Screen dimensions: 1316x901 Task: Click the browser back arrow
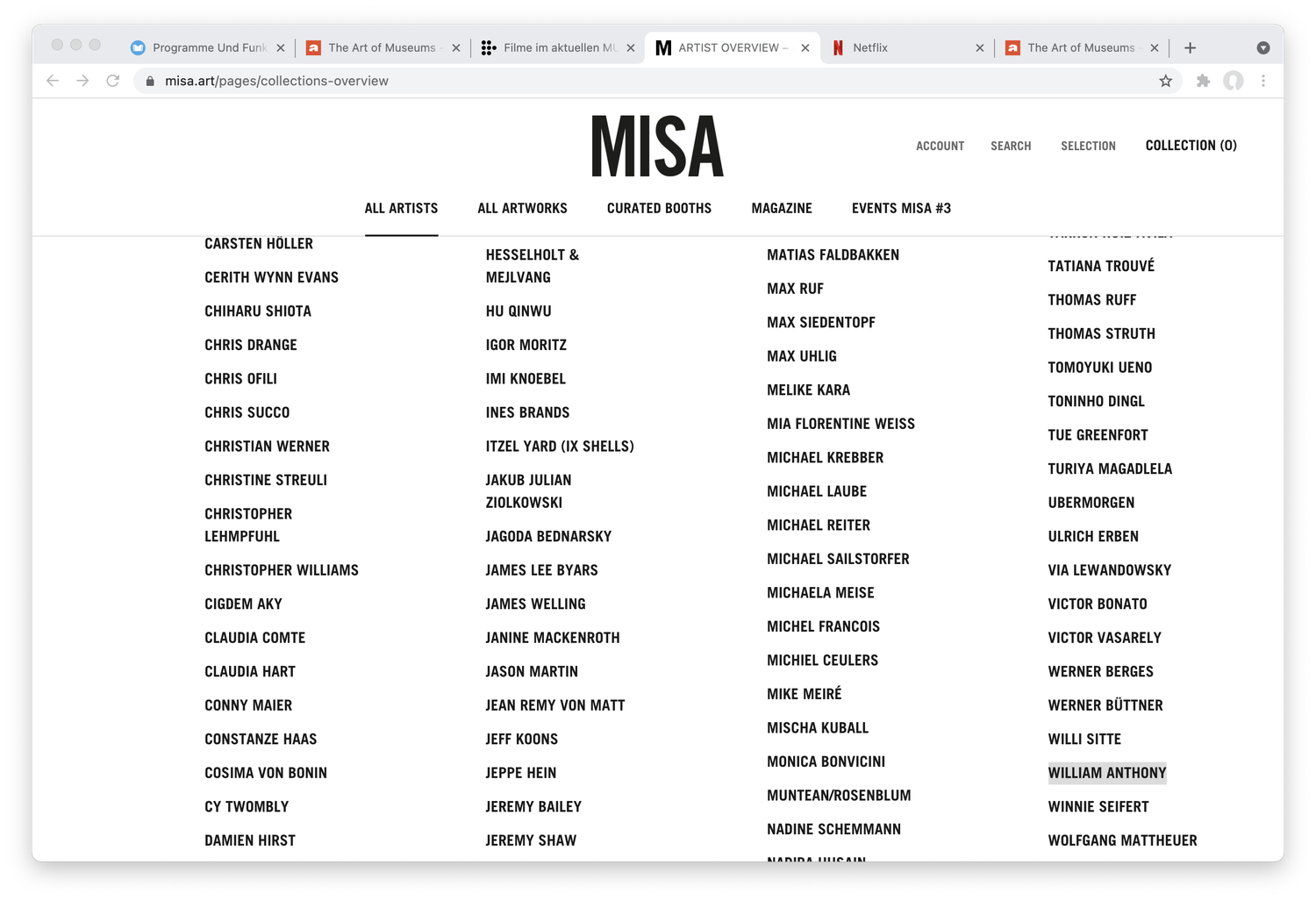coord(53,81)
